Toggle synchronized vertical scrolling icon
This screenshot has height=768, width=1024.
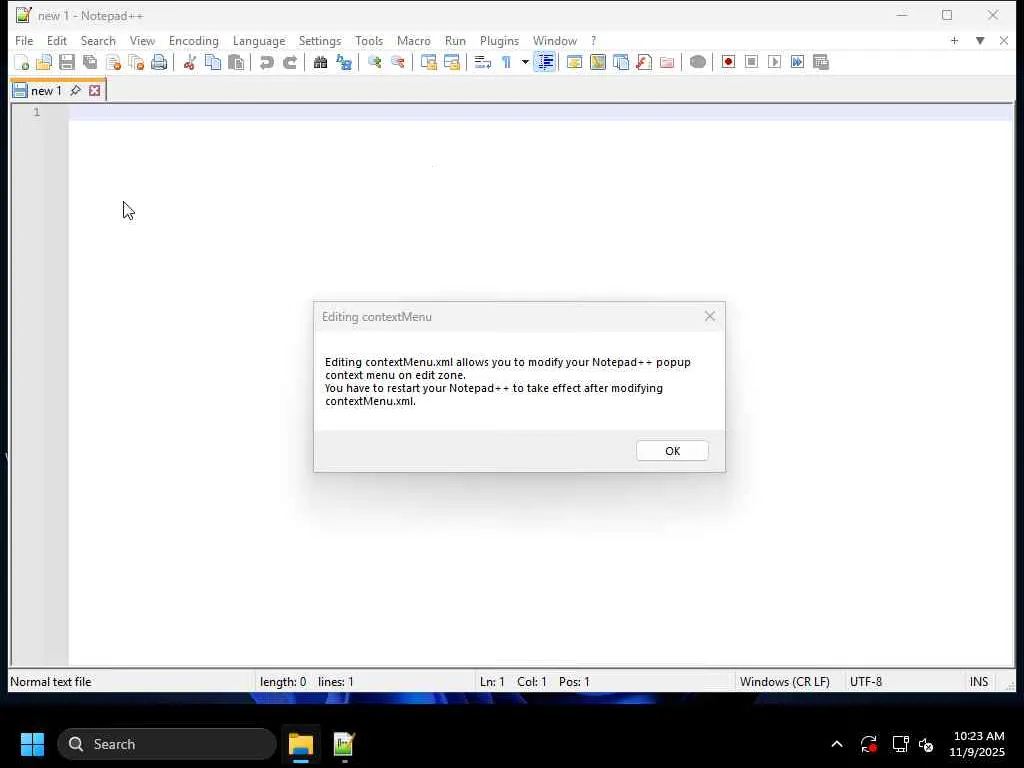pos(428,62)
